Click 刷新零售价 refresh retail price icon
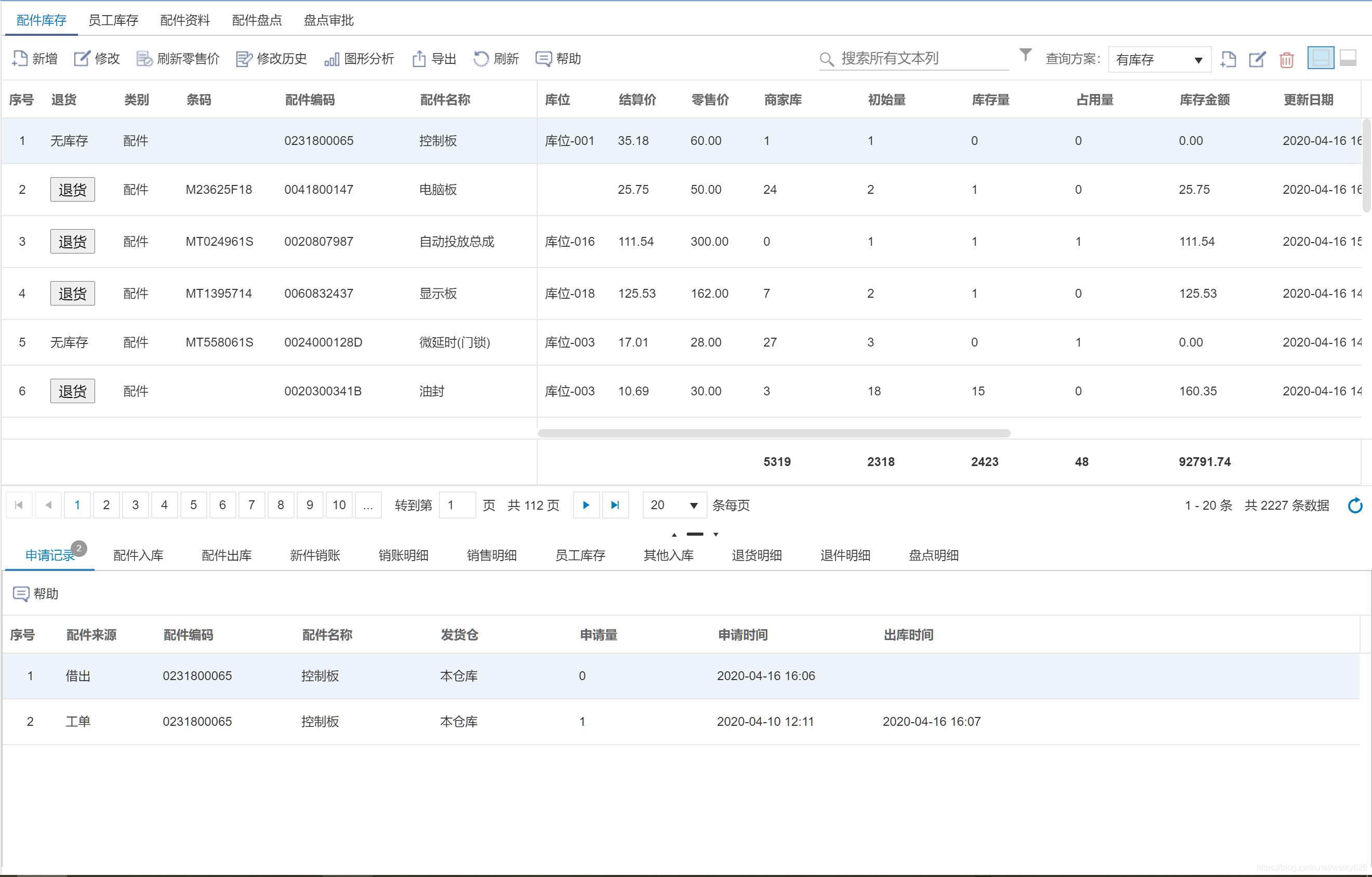 coord(144,59)
